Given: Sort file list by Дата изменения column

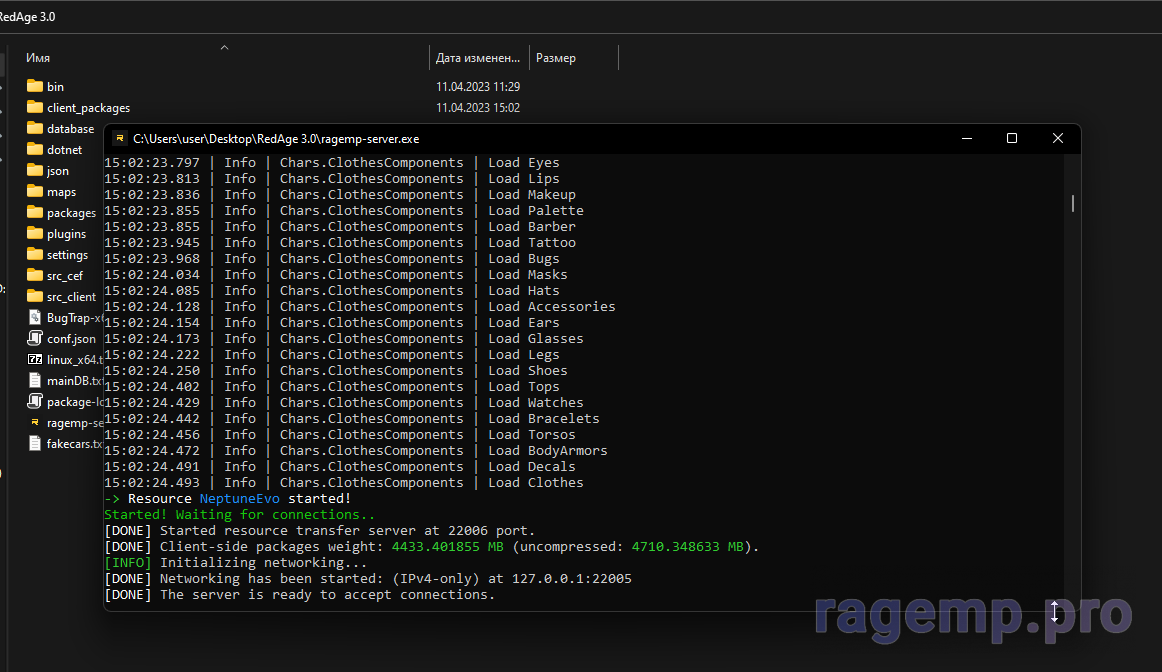Looking at the screenshot, I should click(x=478, y=58).
